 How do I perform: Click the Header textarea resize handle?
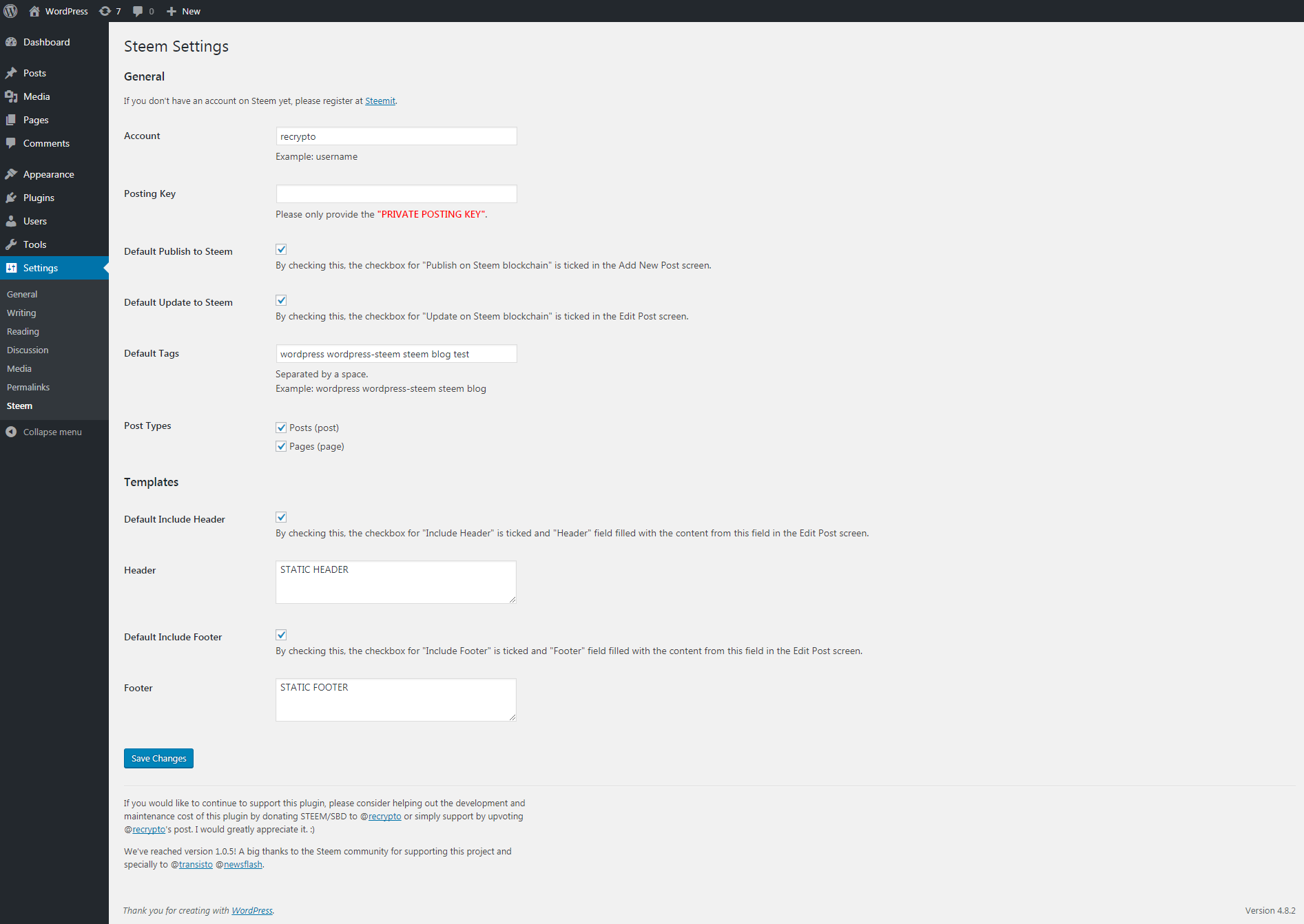click(x=512, y=599)
